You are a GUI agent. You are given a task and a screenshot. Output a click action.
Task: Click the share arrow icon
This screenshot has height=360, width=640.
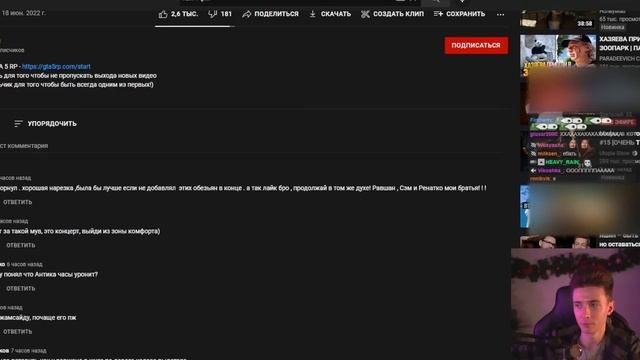pos(247,14)
